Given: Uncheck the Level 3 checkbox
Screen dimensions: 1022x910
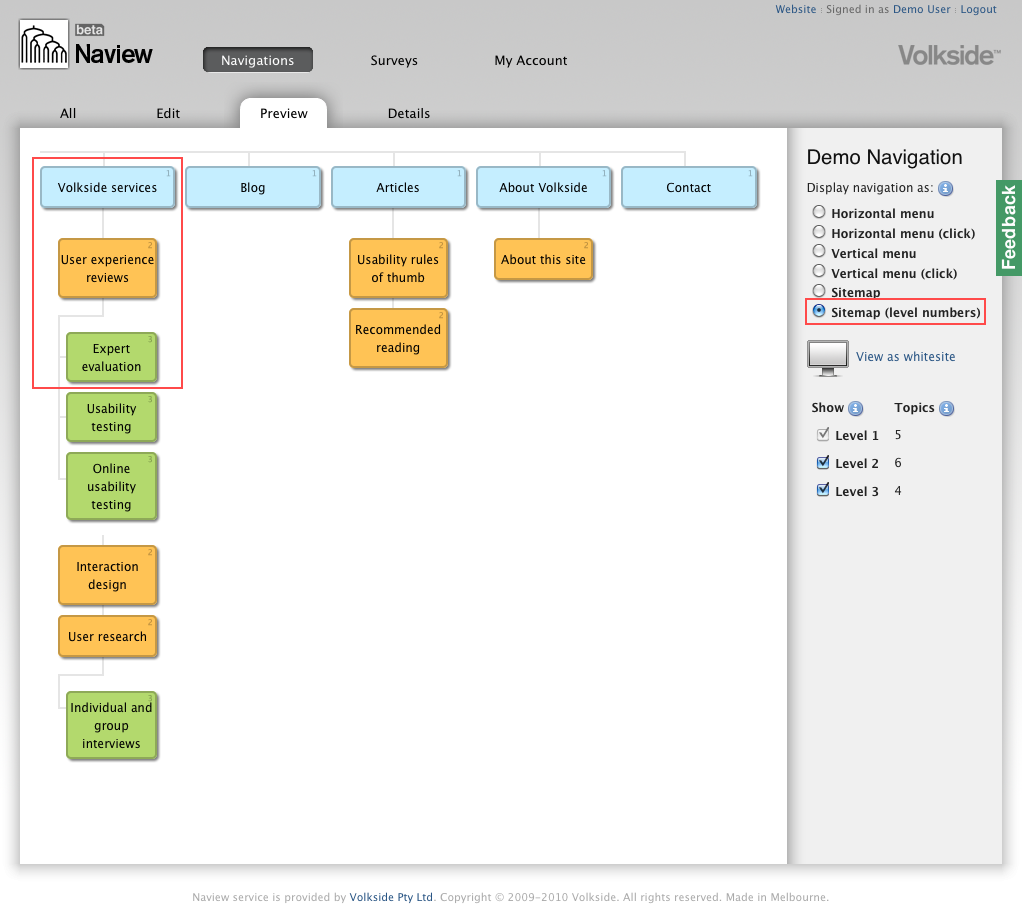Looking at the screenshot, I should [823, 490].
